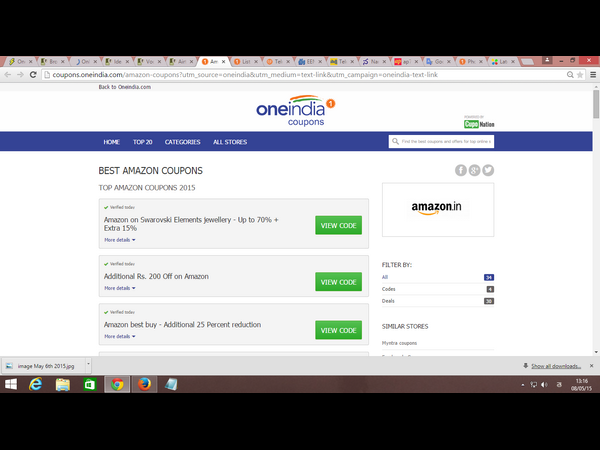Click the amazon.in store logo
Viewport: 600px width, 450px height.
click(x=438, y=209)
